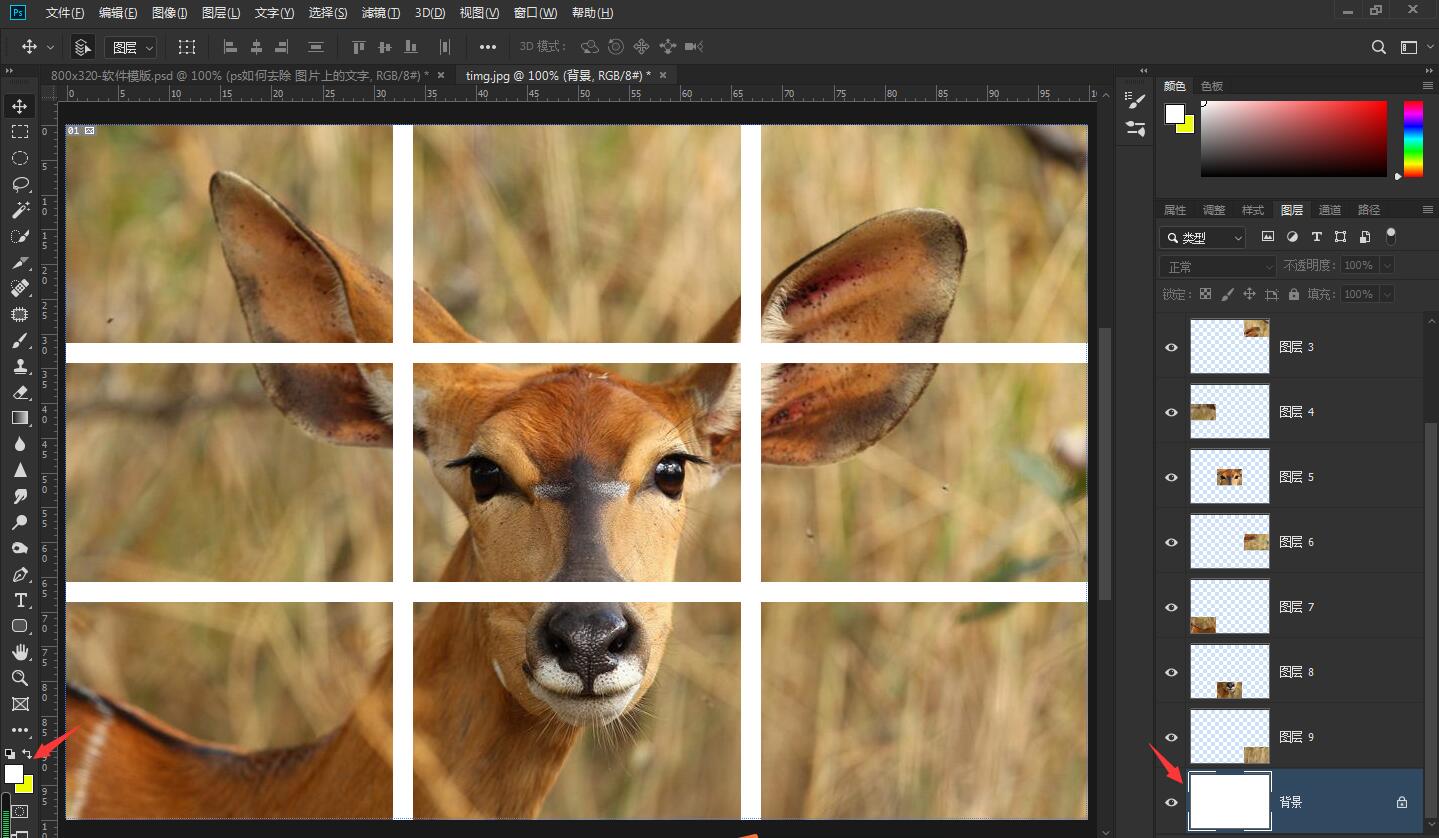Toggle visibility of 图层 6
The height and width of the screenshot is (838, 1439).
(x=1171, y=542)
